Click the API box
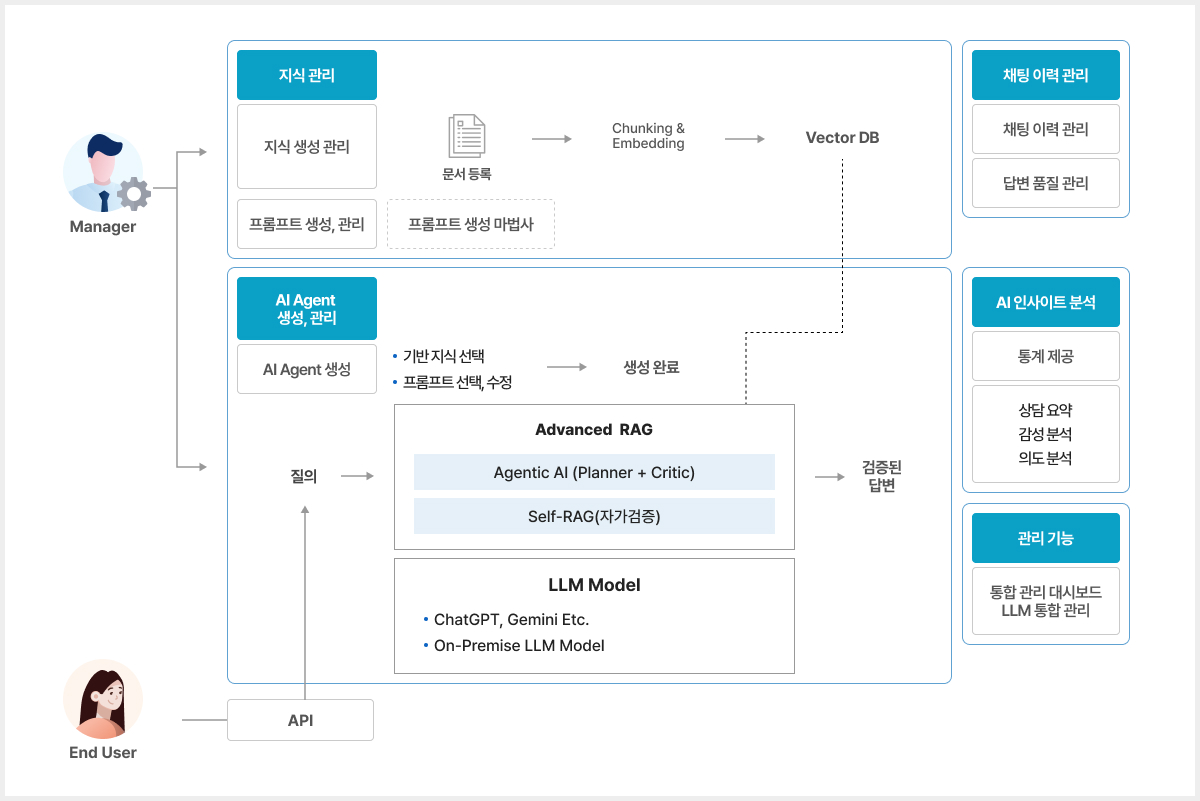The height and width of the screenshot is (801, 1200). (300, 720)
